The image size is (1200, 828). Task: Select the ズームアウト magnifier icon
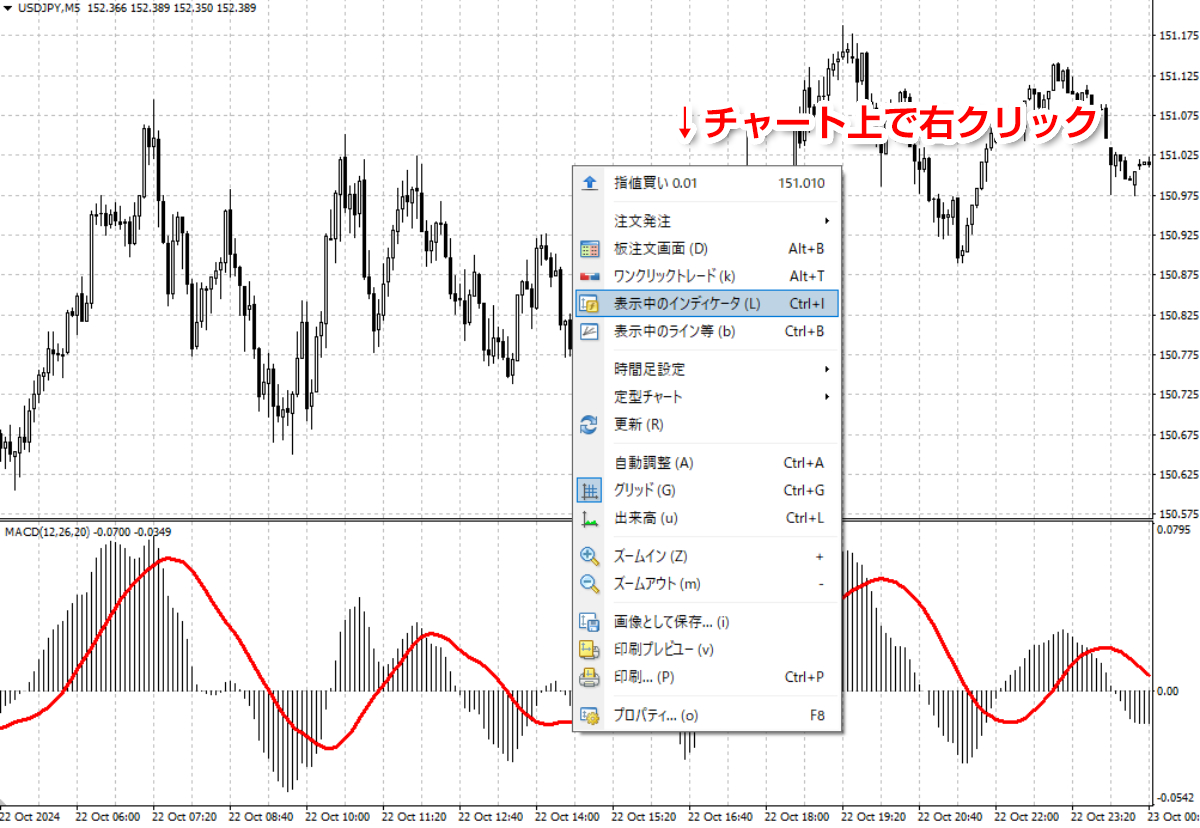[x=589, y=583]
